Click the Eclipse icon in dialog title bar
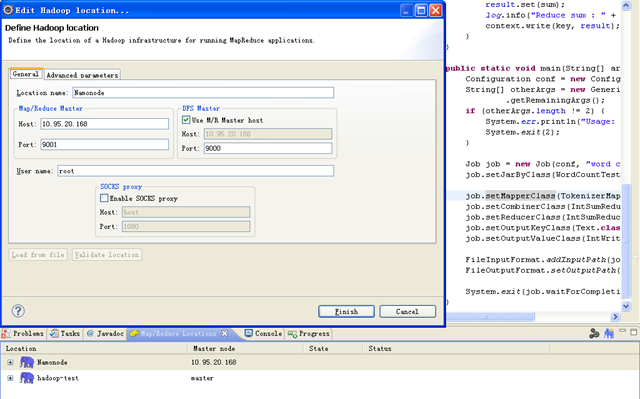Image resolution: width=640 pixels, height=399 pixels. coord(8,10)
